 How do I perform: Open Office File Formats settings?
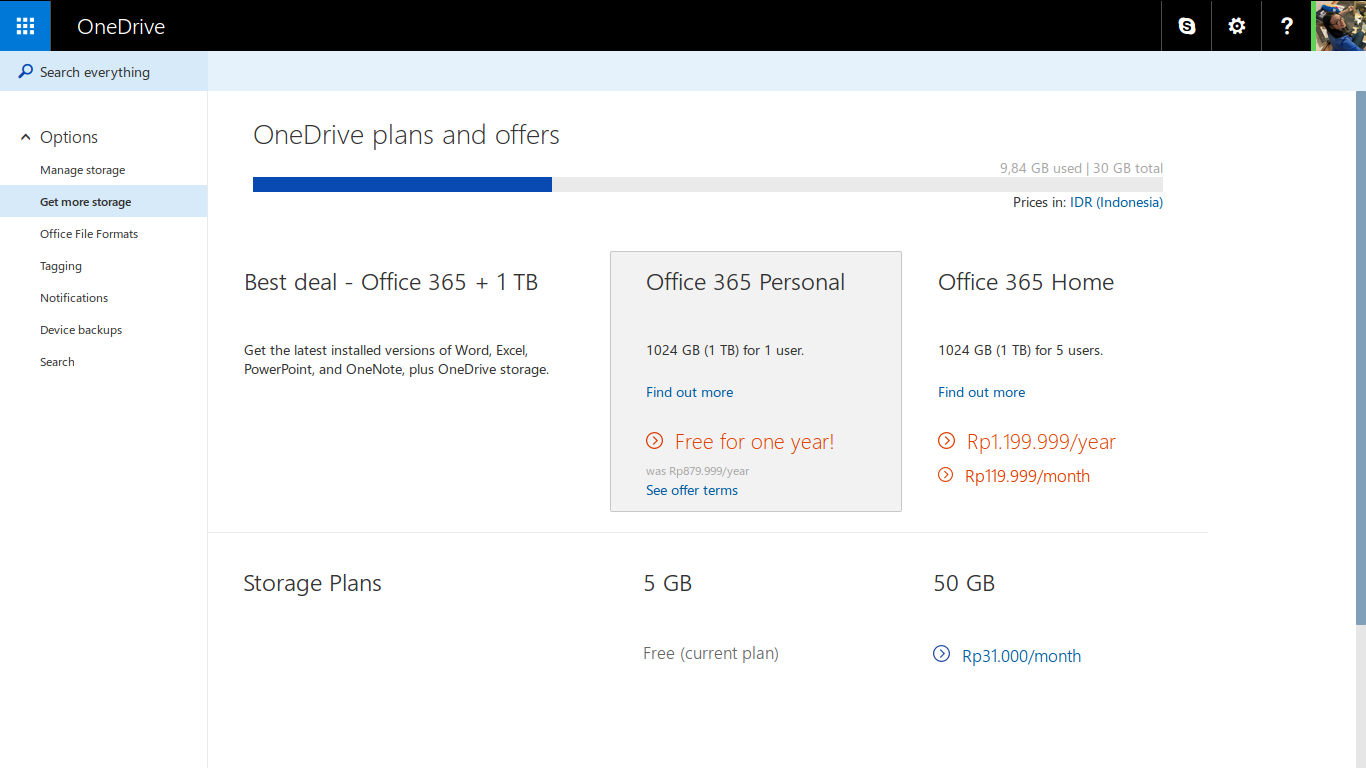click(89, 234)
